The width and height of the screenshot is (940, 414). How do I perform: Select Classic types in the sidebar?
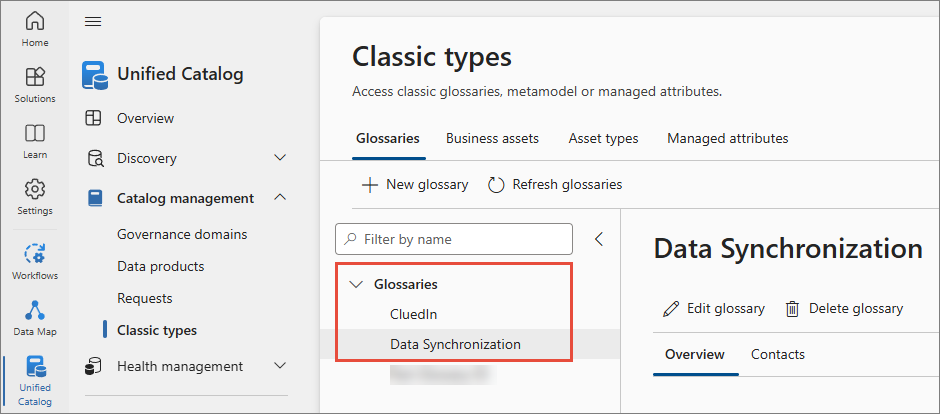point(157,330)
